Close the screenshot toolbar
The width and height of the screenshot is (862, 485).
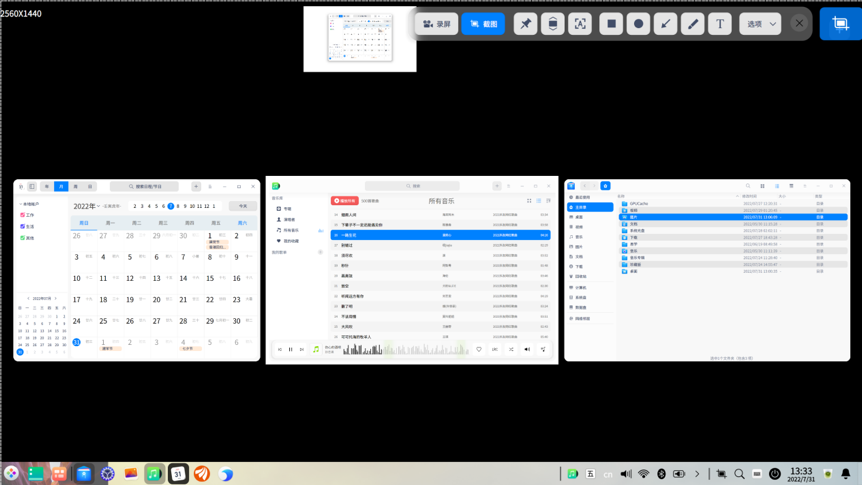tap(799, 23)
